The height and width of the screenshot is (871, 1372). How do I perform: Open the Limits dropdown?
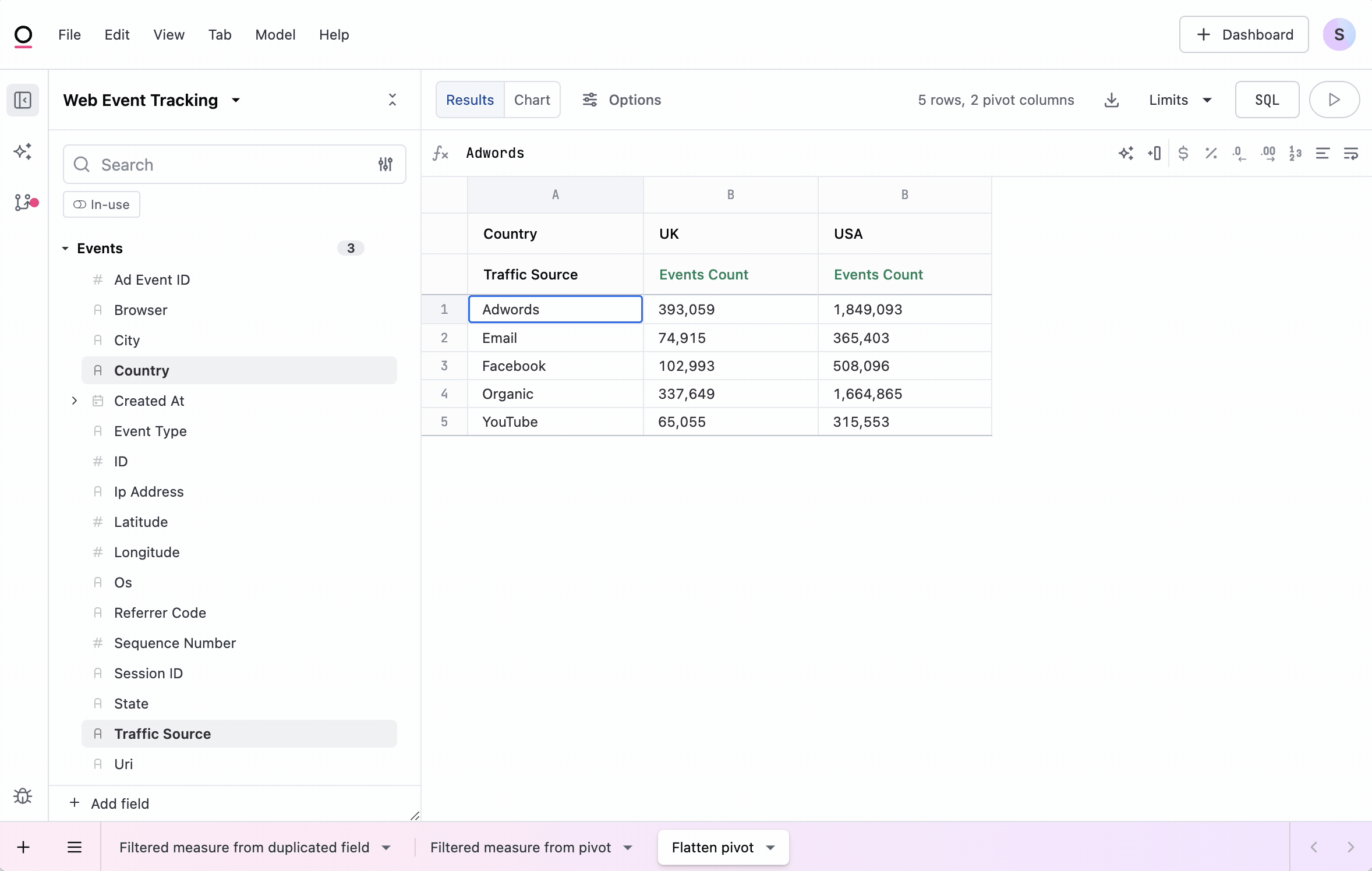click(x=1179, y=100)
